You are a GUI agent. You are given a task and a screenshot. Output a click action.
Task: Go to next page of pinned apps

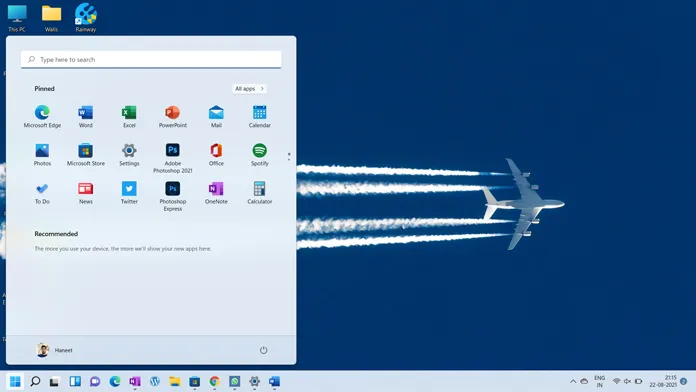tap(289, 159)
